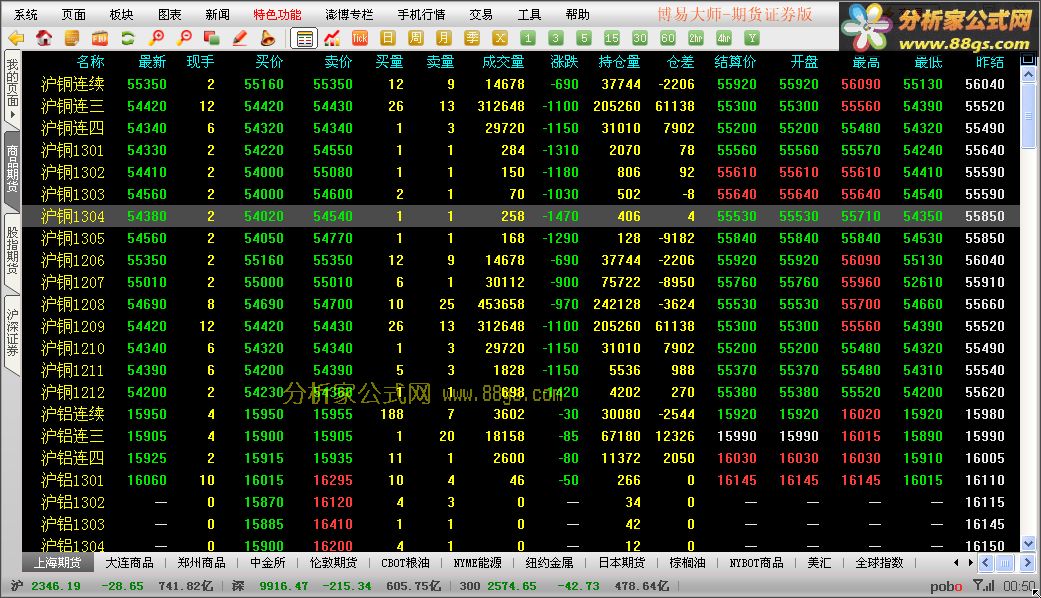Open the 帮助 menu
Image resolution: width=1041 pixels, height=598 pixels.
(577, 14)
